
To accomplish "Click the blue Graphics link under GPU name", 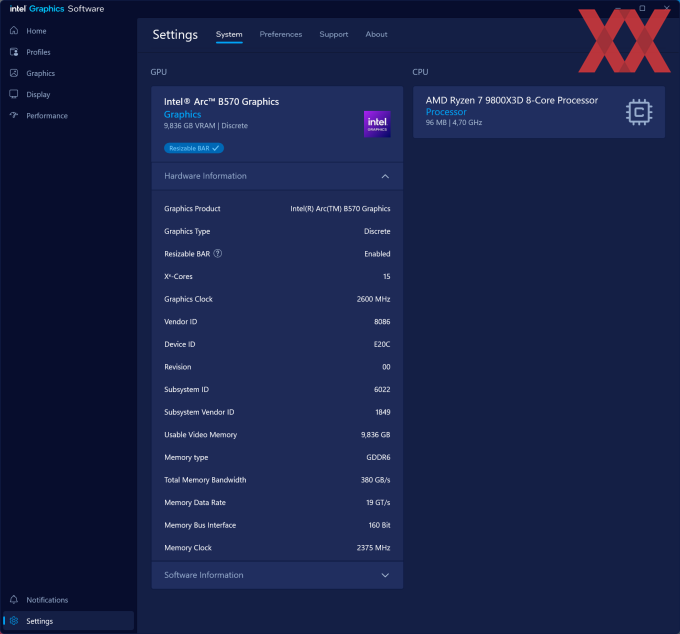I will pos(182,114).
